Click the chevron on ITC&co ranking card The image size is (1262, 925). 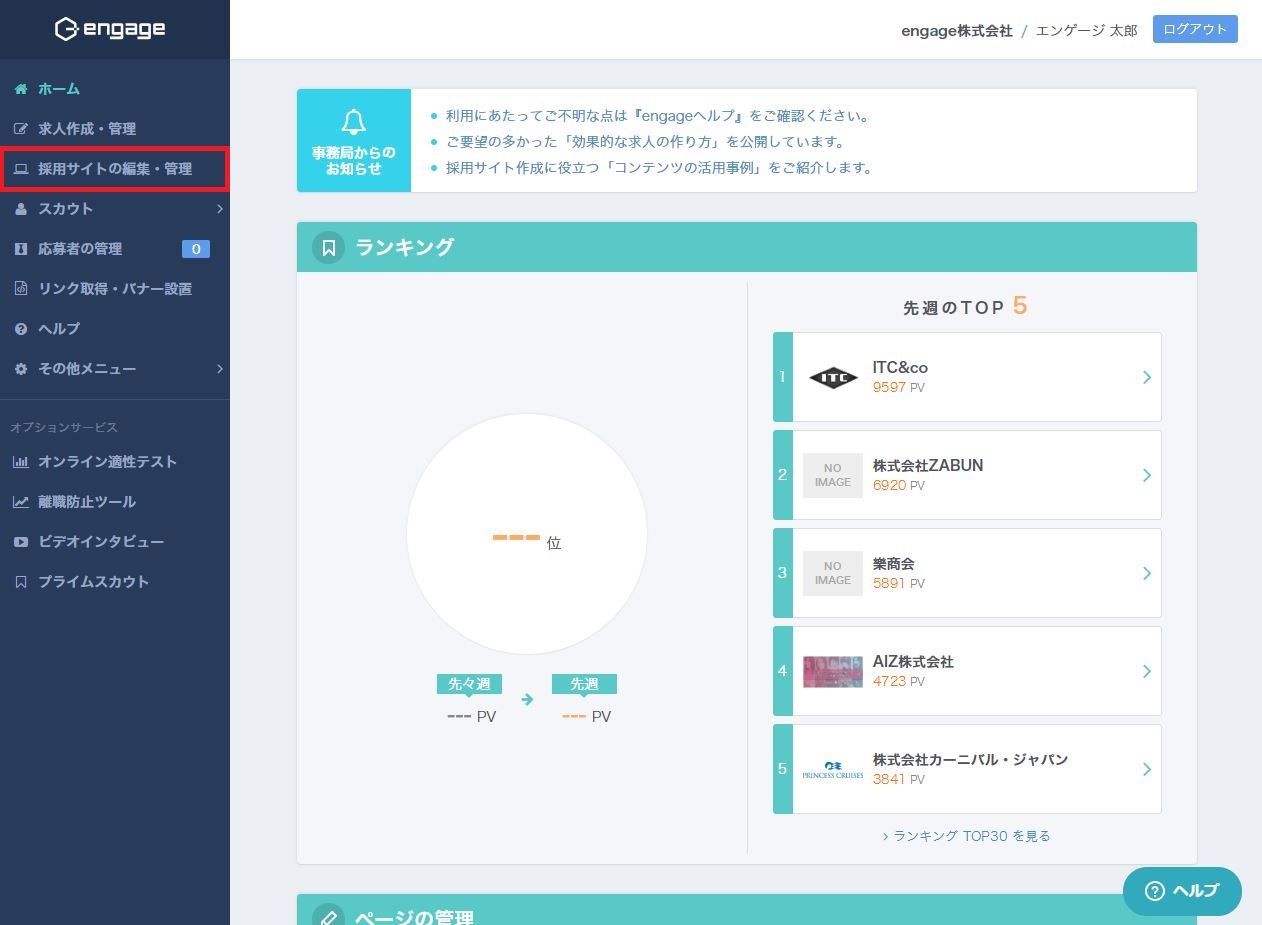1147,377
